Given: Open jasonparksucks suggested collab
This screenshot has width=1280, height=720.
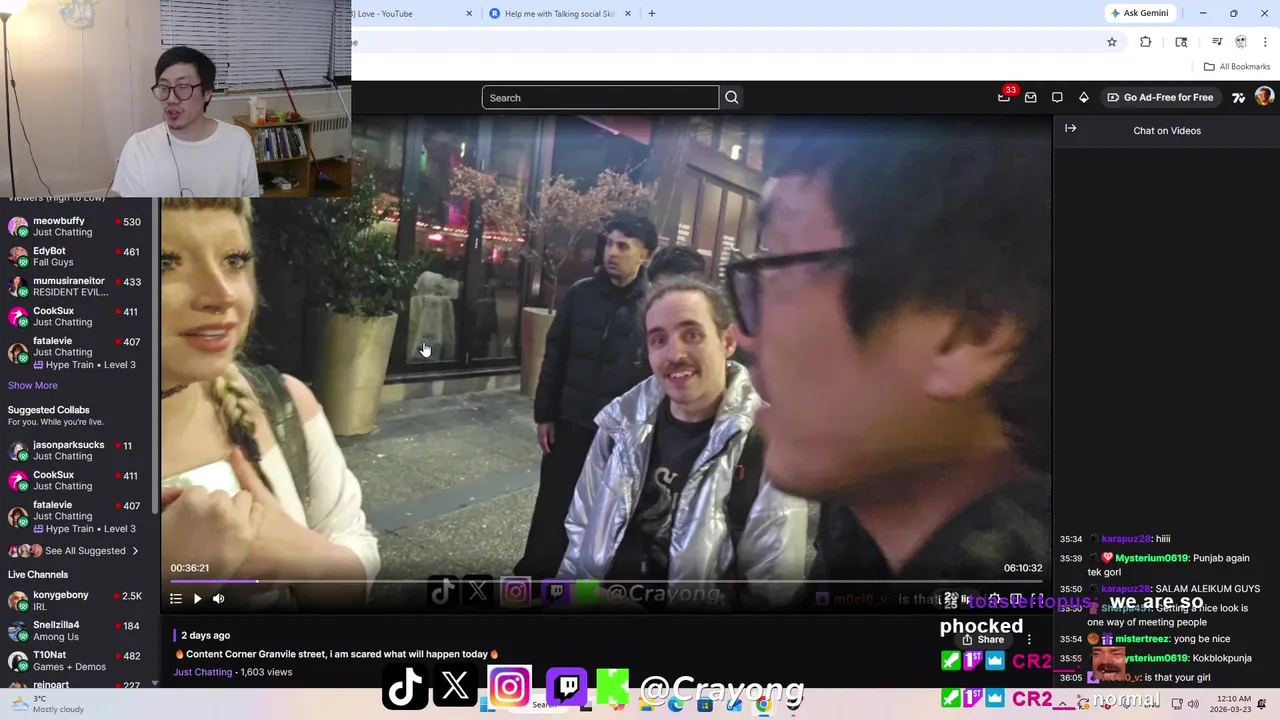Looking at the screenshot, I should (75, 450).
